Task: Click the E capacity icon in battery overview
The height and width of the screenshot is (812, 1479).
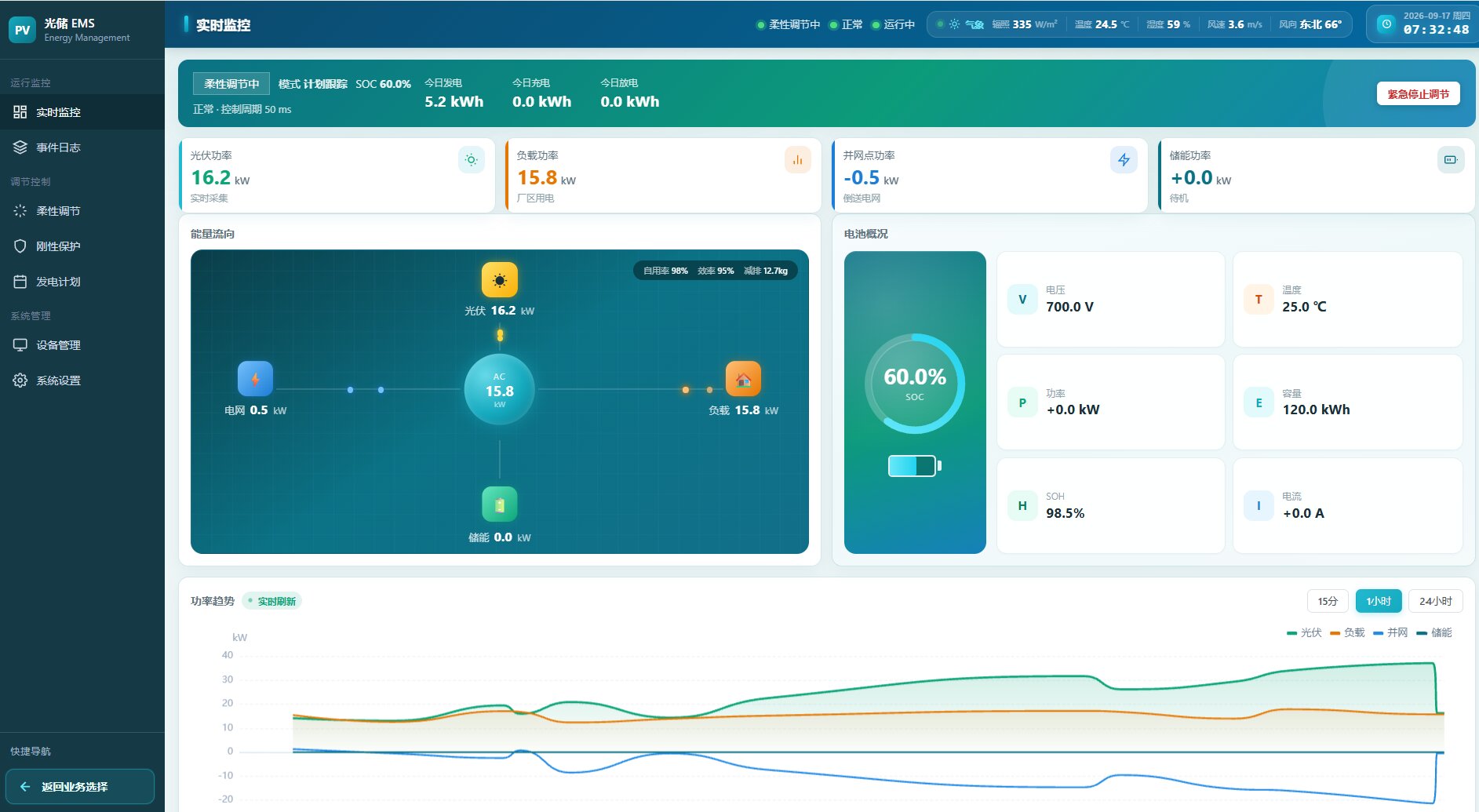Action: [1259, 402]
